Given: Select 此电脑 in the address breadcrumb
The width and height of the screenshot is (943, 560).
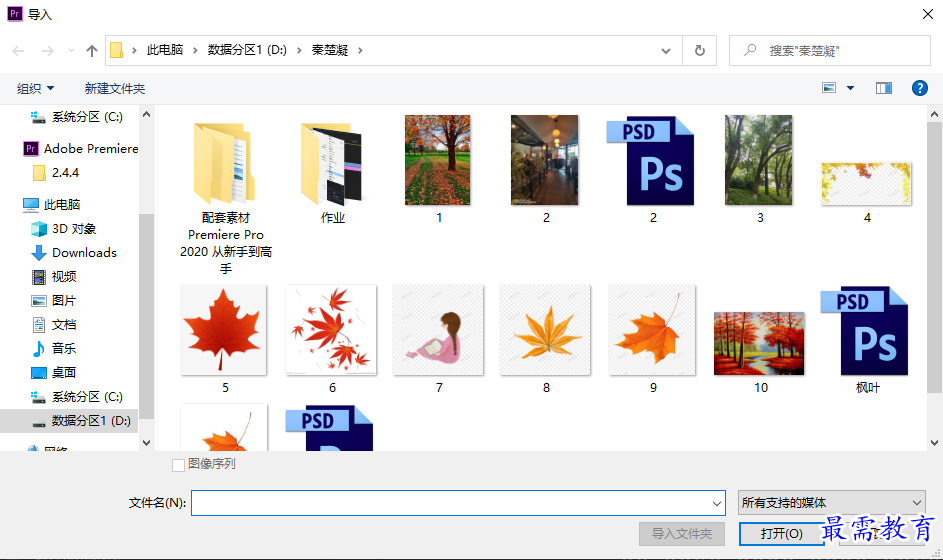Looking at the screenshot, I should (165, 50).
